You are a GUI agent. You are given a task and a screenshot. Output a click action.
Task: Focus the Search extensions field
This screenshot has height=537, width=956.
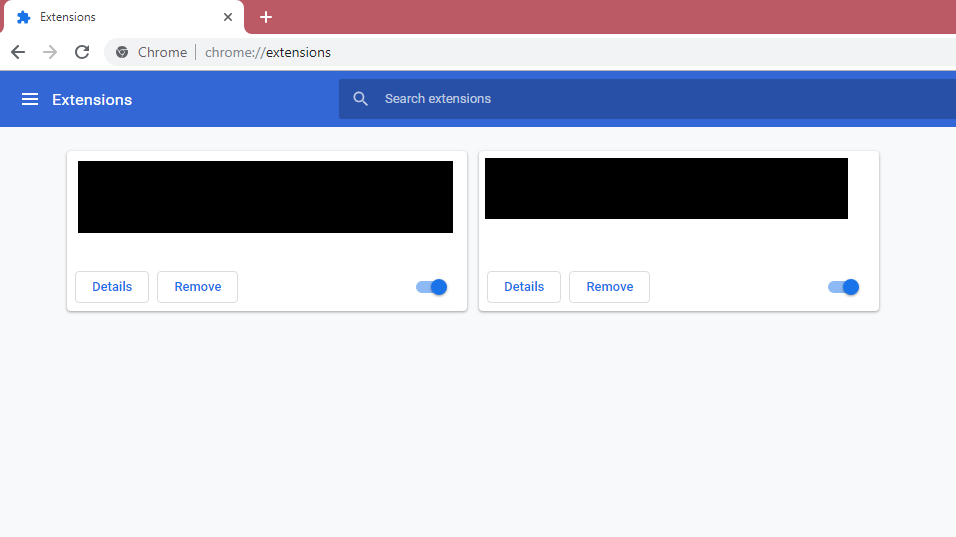point(647,99)
